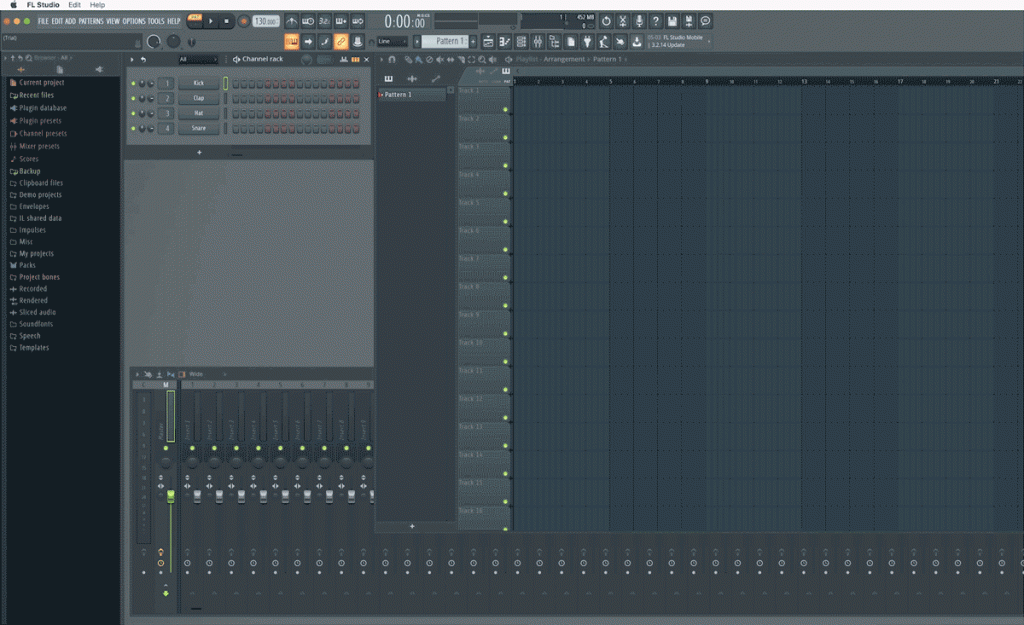Image resolution: width=1024 pixels, height=625 pixels.
Task: Open the All channel filter dropdown
Action: click(x=198, y=59)
